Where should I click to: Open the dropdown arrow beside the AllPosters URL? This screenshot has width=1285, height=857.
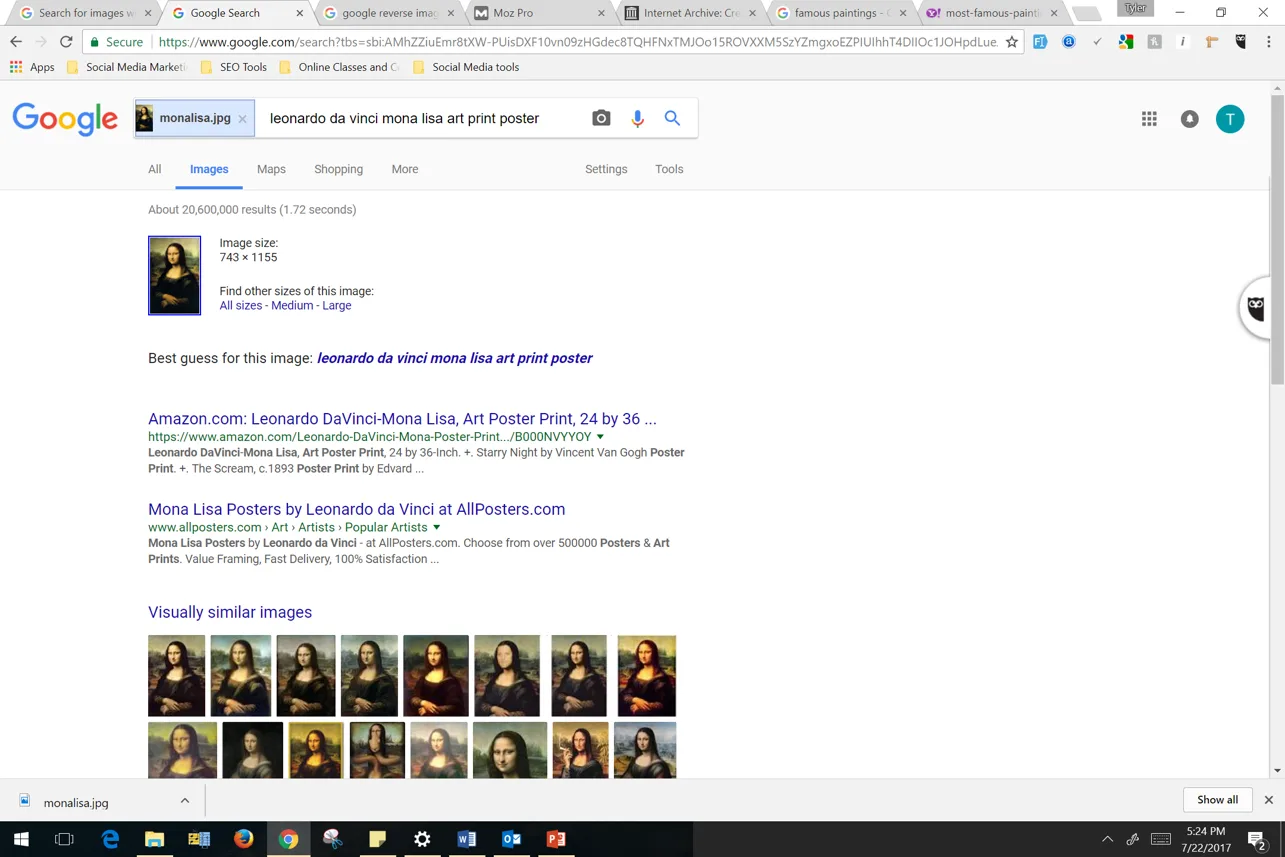436,527
